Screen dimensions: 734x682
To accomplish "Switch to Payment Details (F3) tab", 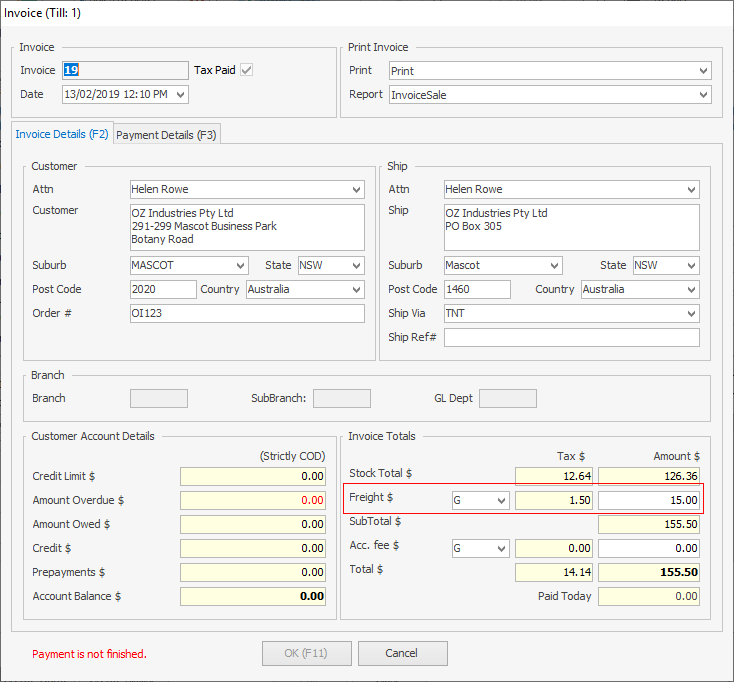I will [167, 135].
